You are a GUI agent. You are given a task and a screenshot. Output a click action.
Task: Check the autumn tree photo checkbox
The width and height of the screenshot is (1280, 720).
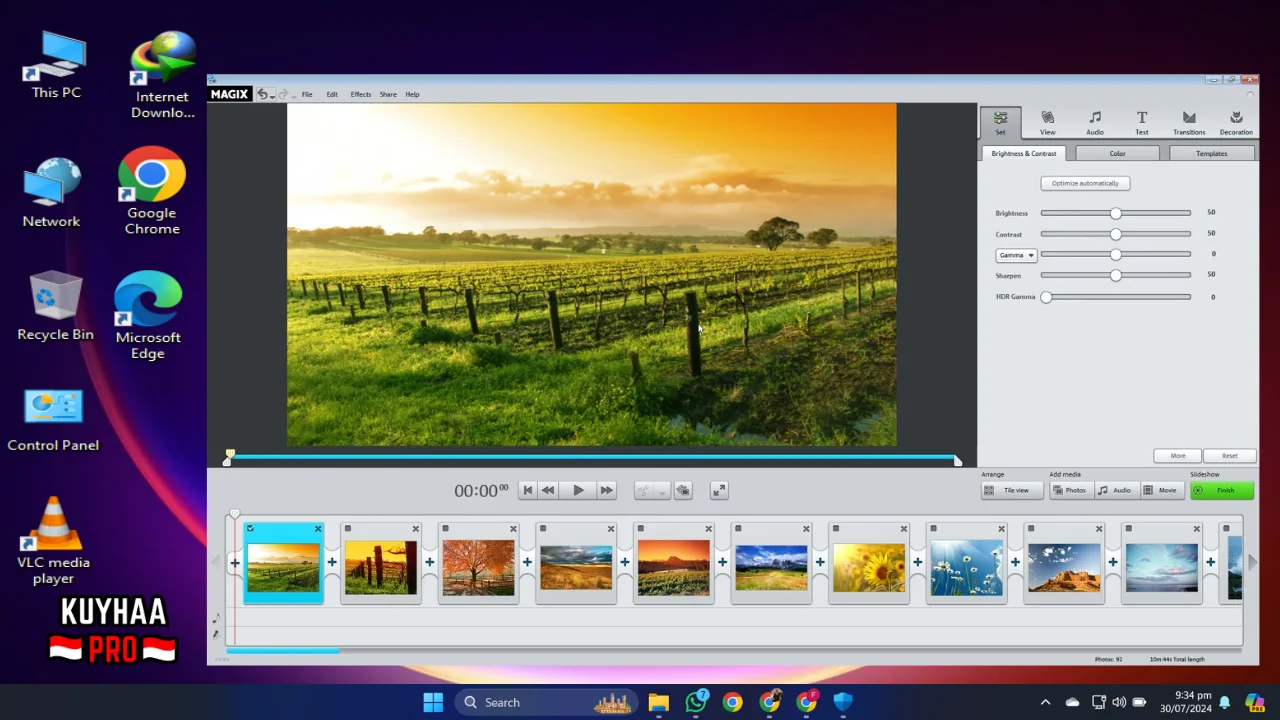point(445,529)
